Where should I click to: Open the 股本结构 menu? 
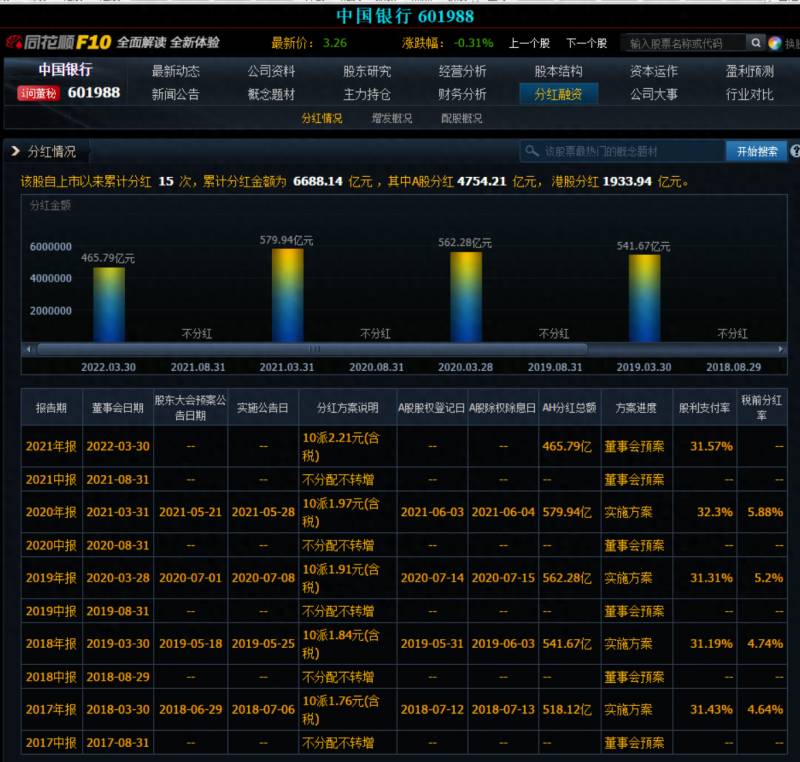click(558, 71)
